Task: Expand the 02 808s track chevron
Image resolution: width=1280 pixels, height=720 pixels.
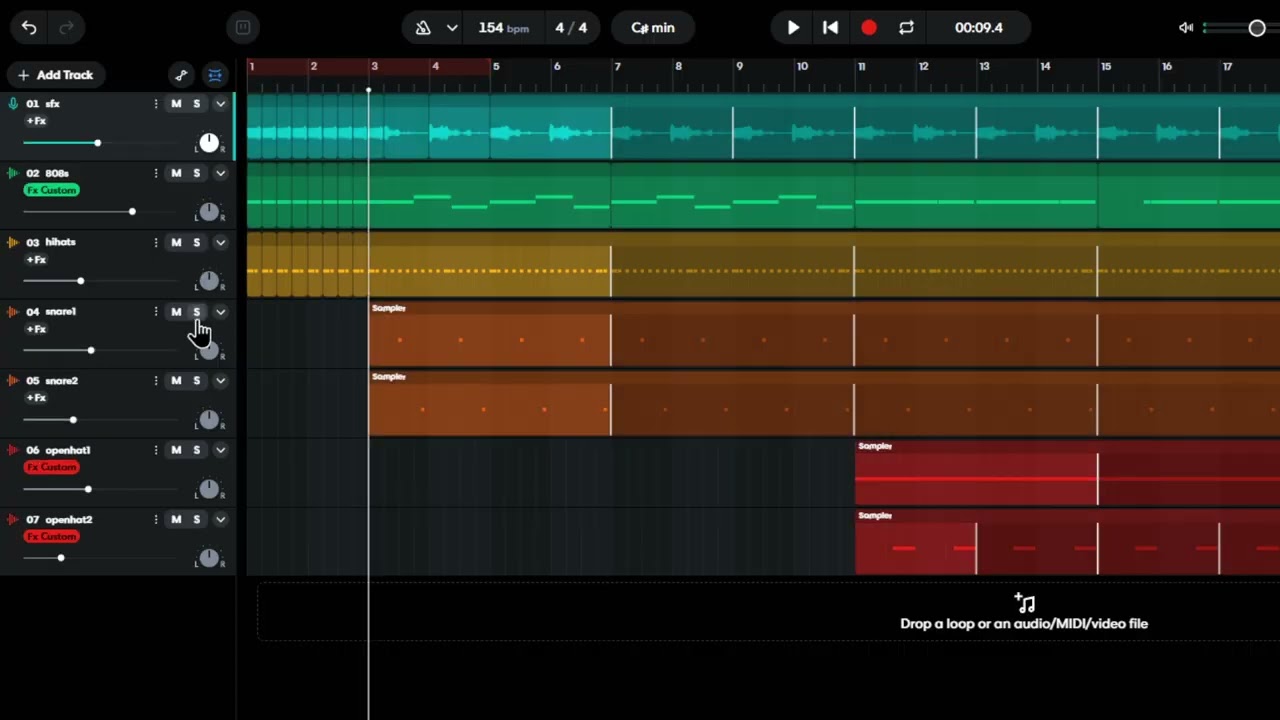Action: (x=220, y=173)
